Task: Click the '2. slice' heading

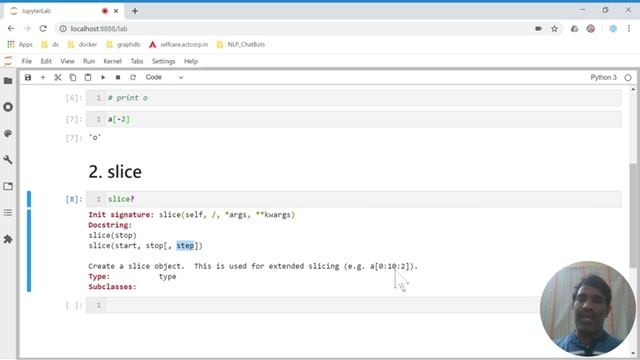Action: pos(115,172)
